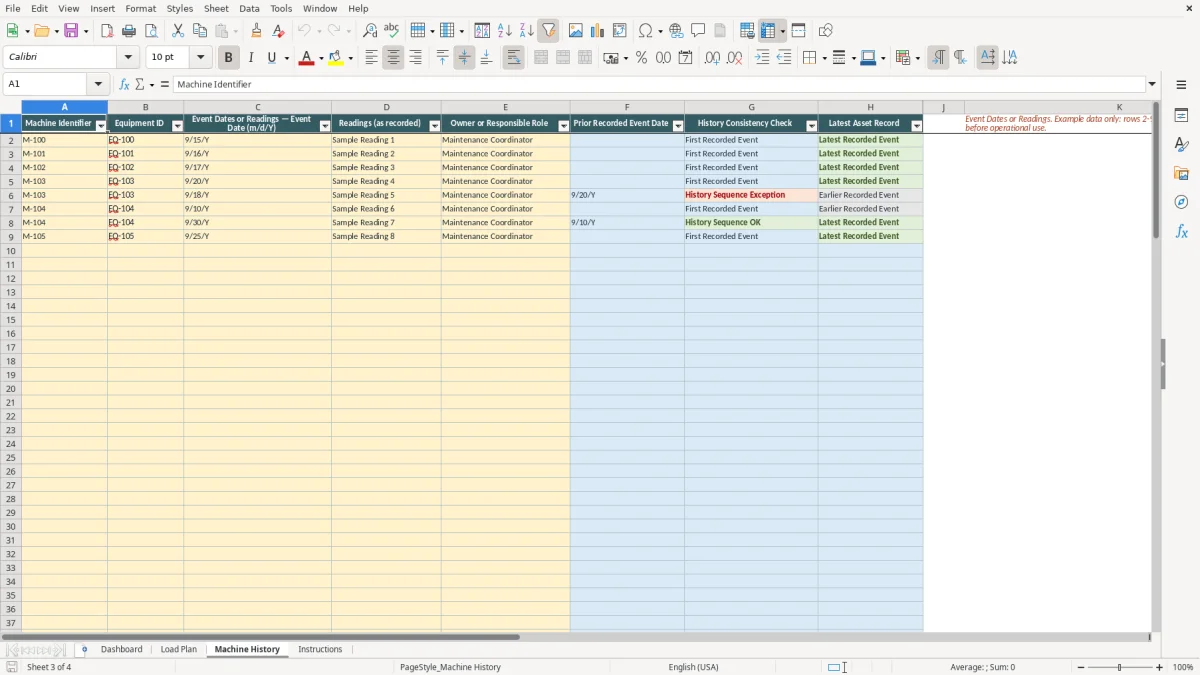Save the document with the Save icon
The width and height of the screenshot is (1200, 675).
pos(71,31)
